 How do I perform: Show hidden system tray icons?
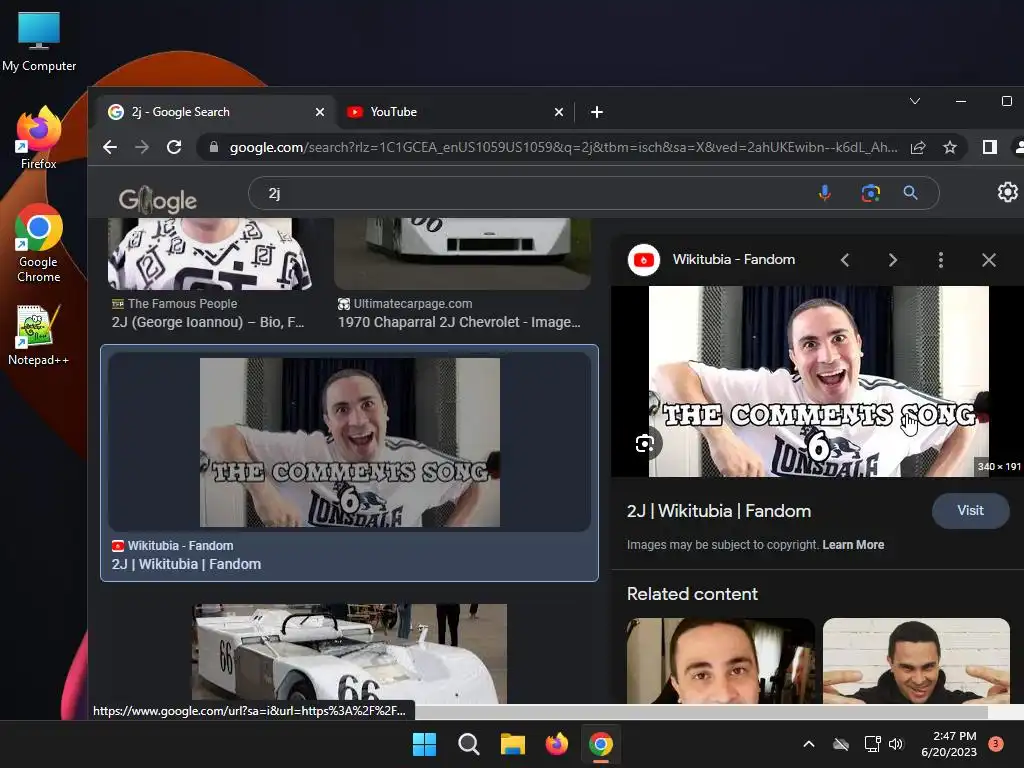[x=808, y=744]
